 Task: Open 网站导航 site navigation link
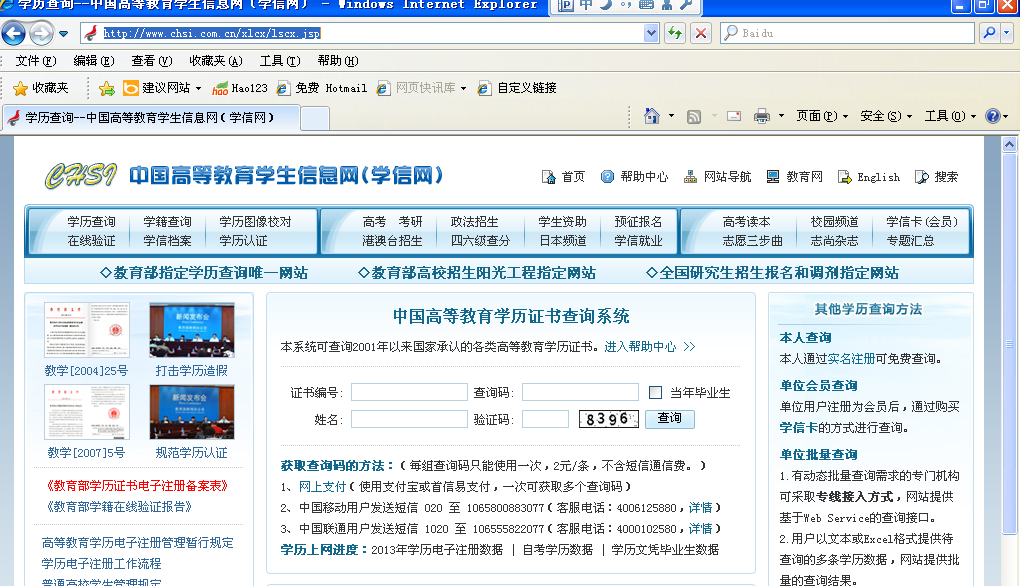pyautogui.click(x=717, y=177)
